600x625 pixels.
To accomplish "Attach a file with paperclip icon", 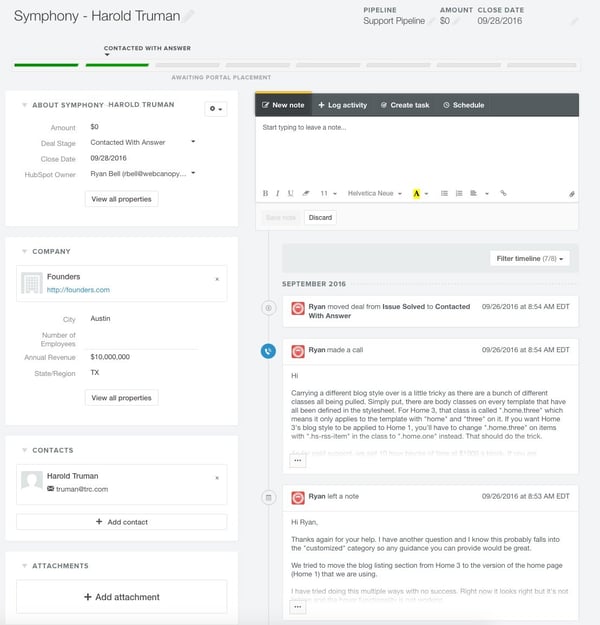I will [571, 194].
